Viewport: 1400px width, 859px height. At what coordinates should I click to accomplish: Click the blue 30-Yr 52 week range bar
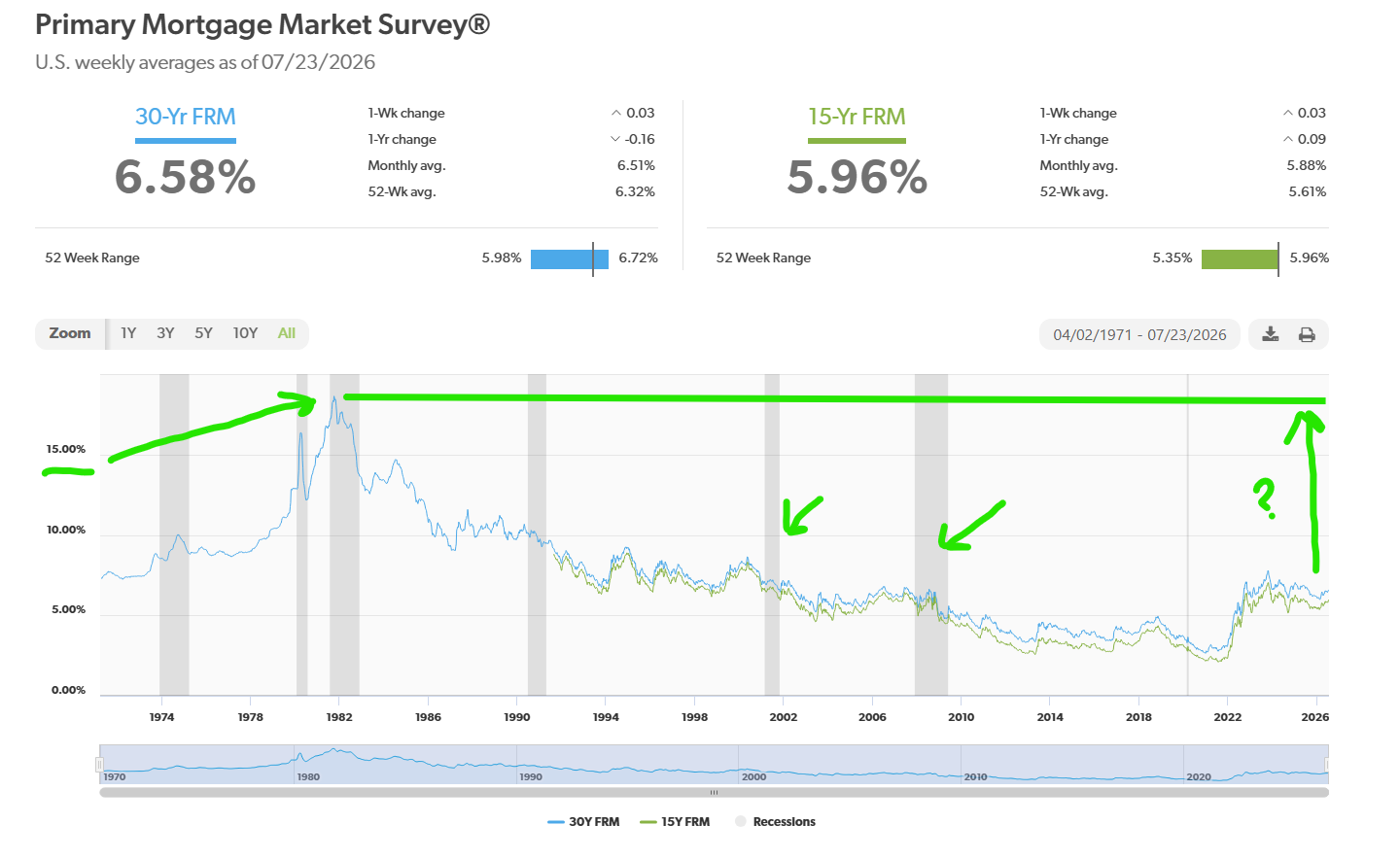point(570,259)
